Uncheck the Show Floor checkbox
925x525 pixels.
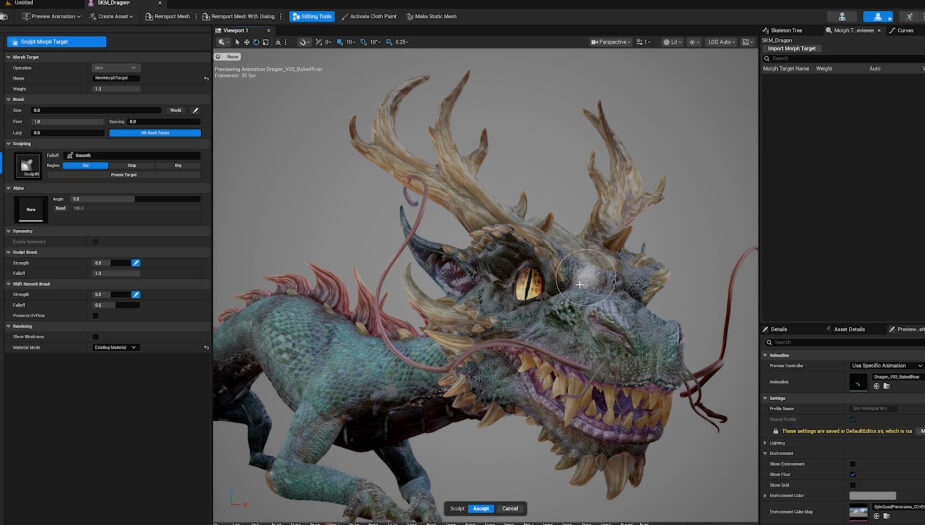click(x=852, y=474)
